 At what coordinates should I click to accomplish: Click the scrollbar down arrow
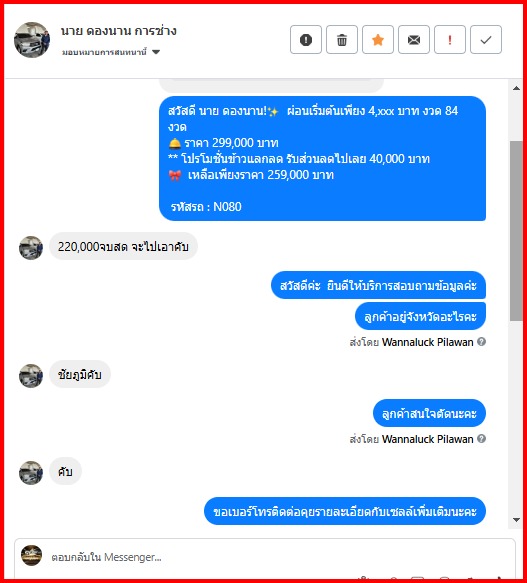[x=516, y=520]
